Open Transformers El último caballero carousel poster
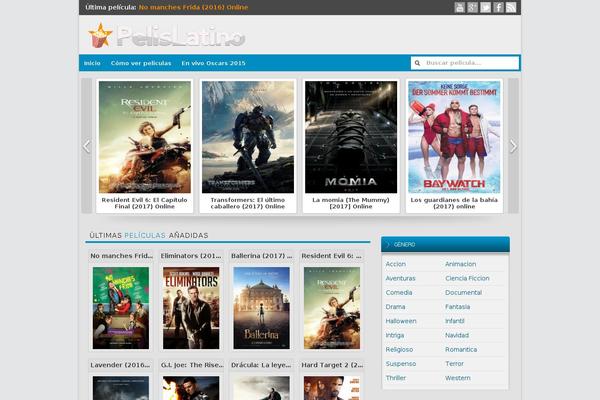Viewport: 600px width, 400px height. pos(248,137)
